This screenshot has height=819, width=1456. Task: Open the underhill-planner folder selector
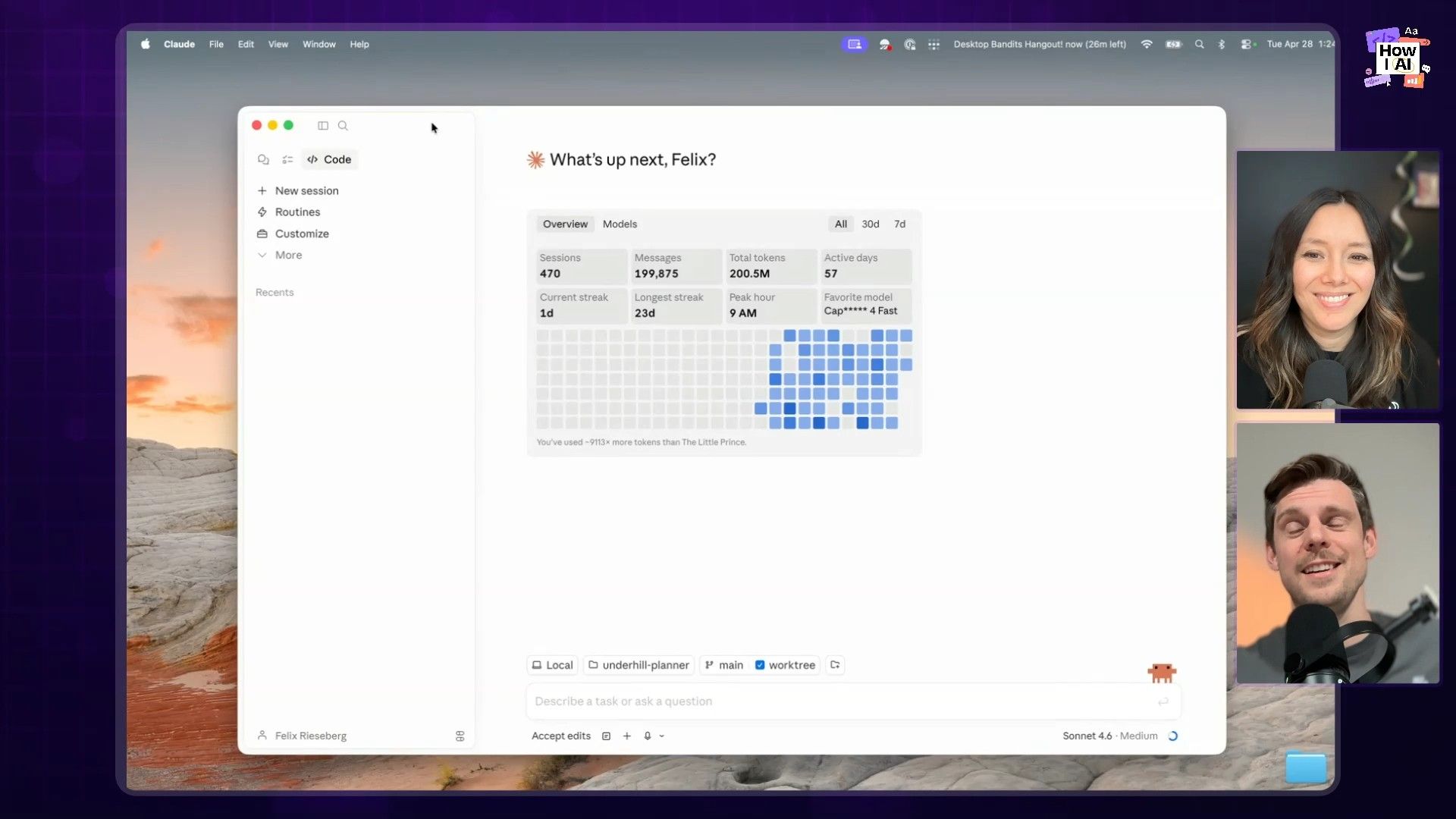point(639,666)
